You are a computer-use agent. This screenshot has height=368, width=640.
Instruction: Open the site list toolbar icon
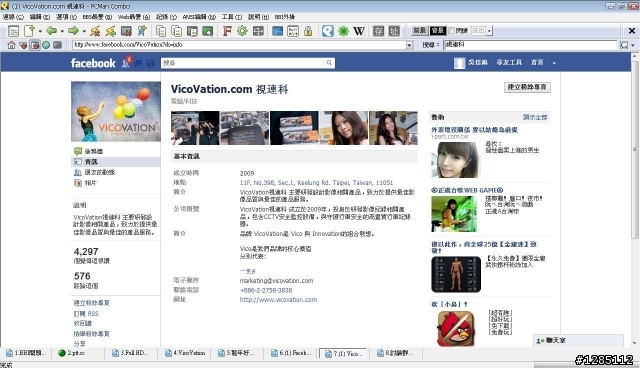pos(13,31)
